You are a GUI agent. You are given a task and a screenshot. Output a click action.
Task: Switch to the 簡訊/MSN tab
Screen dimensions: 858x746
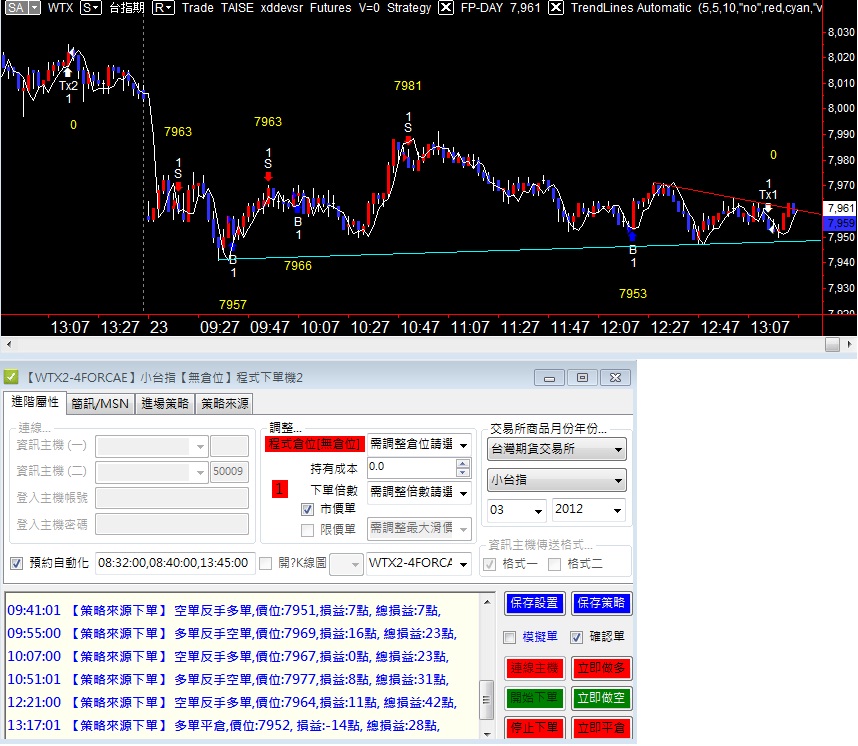point(100,404)
